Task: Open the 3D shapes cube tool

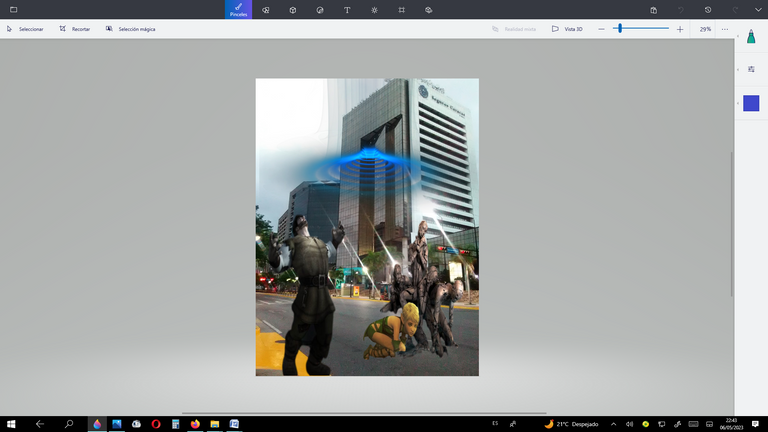Action: [292, 10]
